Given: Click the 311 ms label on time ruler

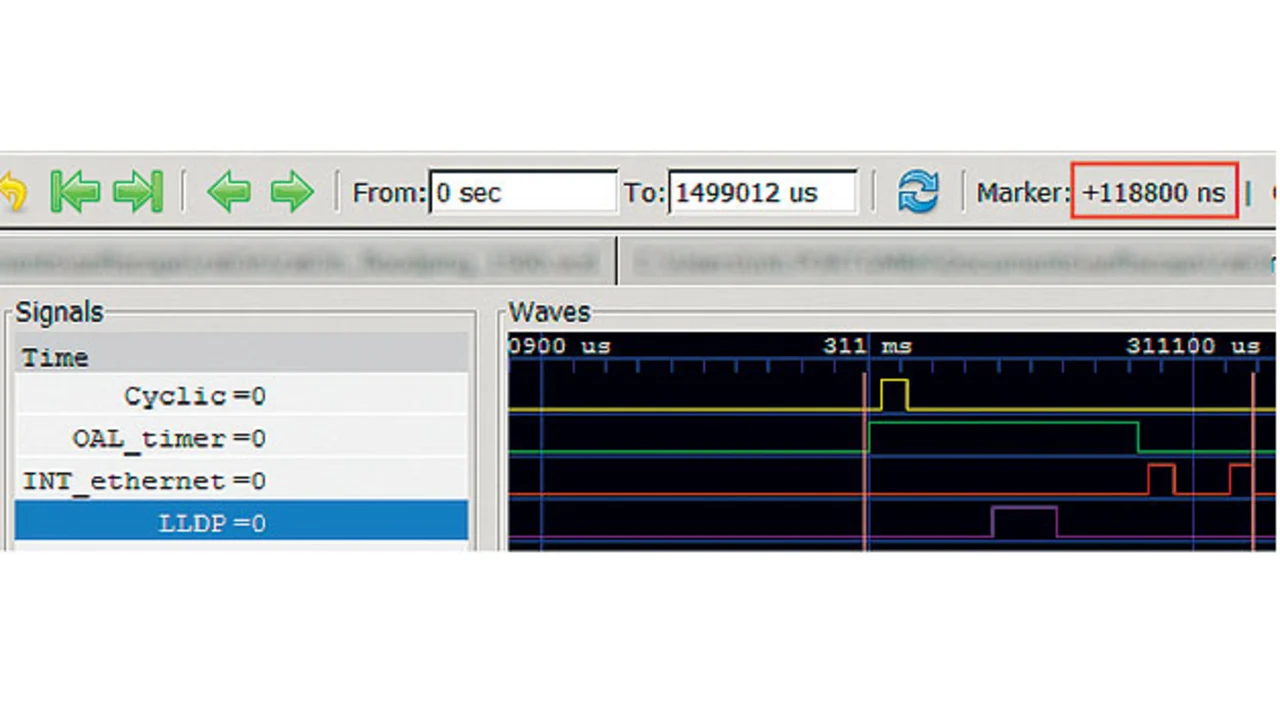Looking at the screenshot, I should pyautogui.click(x=867, y=346).
